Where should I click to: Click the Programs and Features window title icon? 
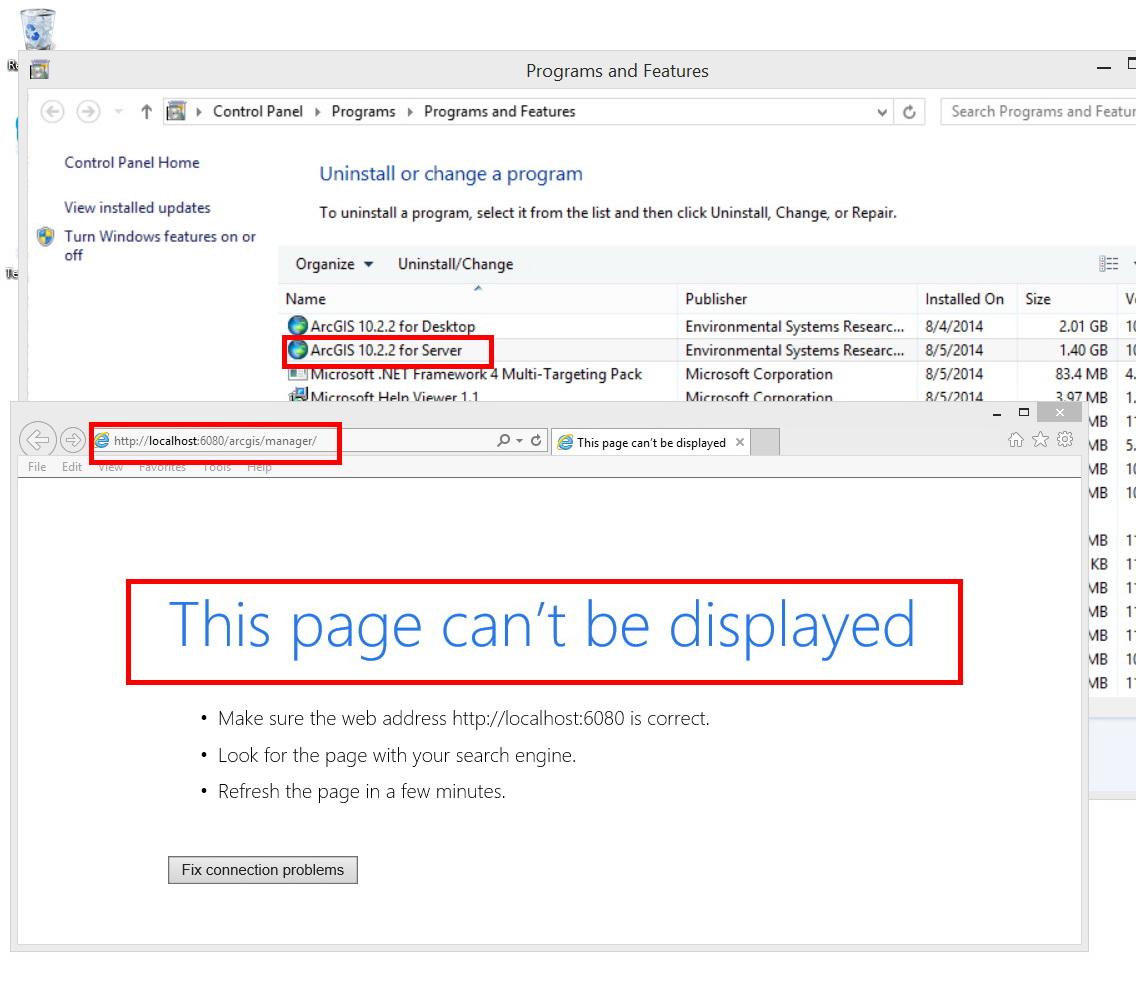[x=39, y=70]
